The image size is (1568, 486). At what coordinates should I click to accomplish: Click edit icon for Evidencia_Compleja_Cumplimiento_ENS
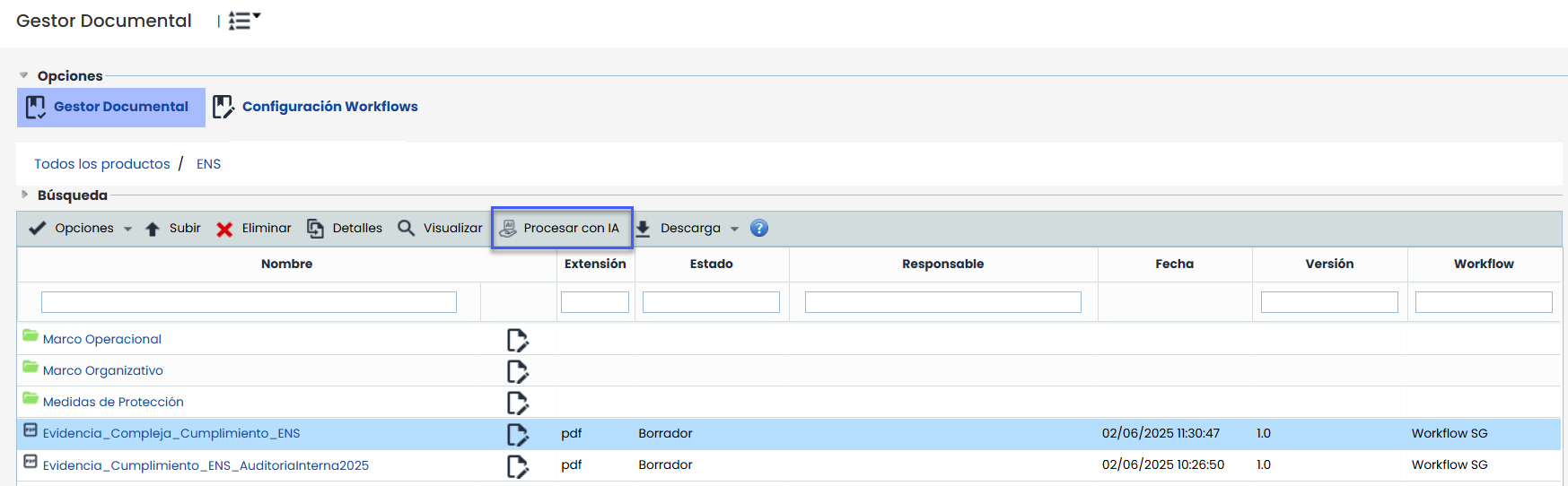(517, 434)
